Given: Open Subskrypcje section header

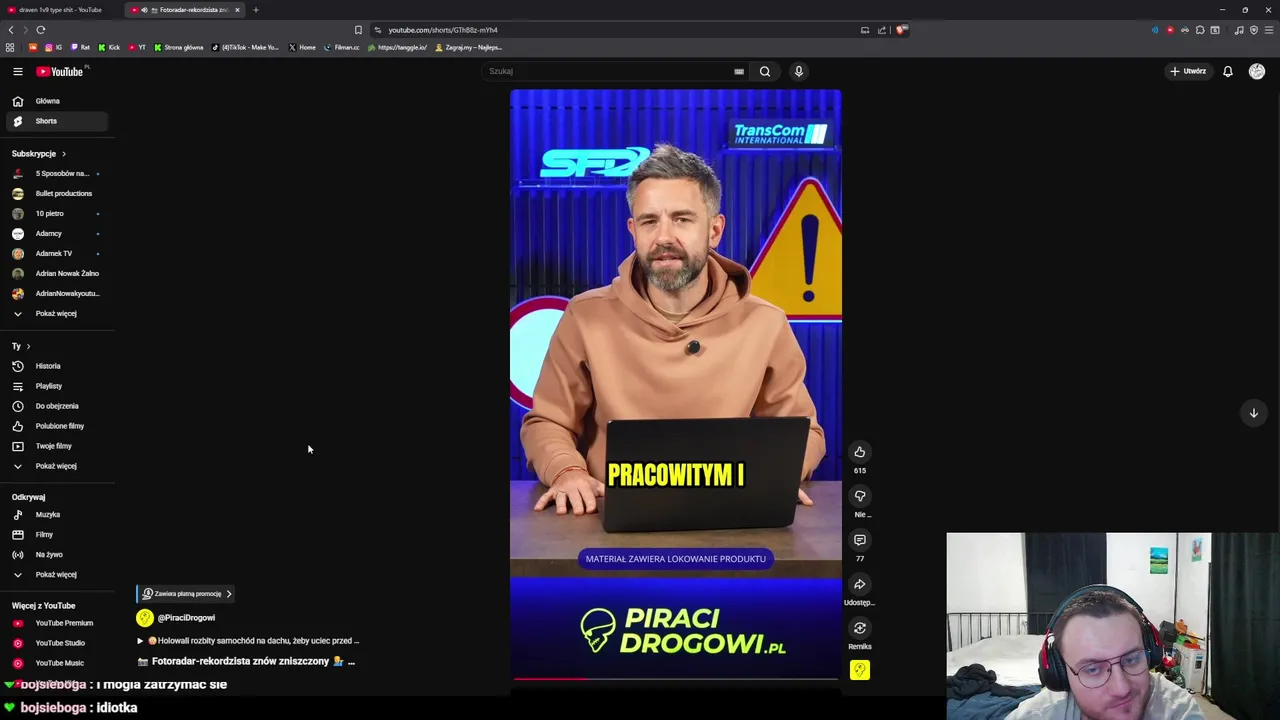Looking at the screenshot, I should pyautogui.click(x=39, y=154).
